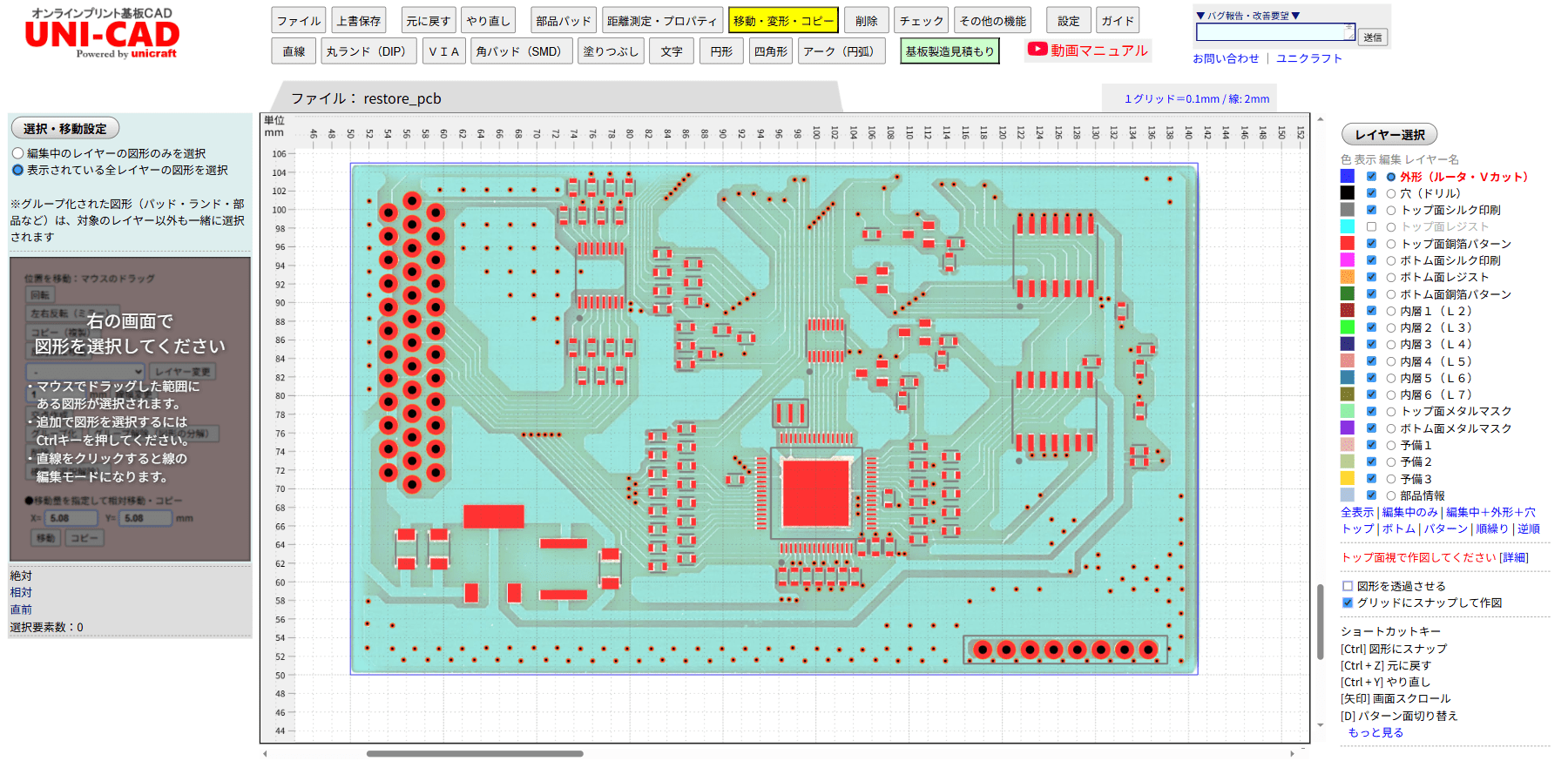Select the アーク (円弧) arc tool

[839, 51]
